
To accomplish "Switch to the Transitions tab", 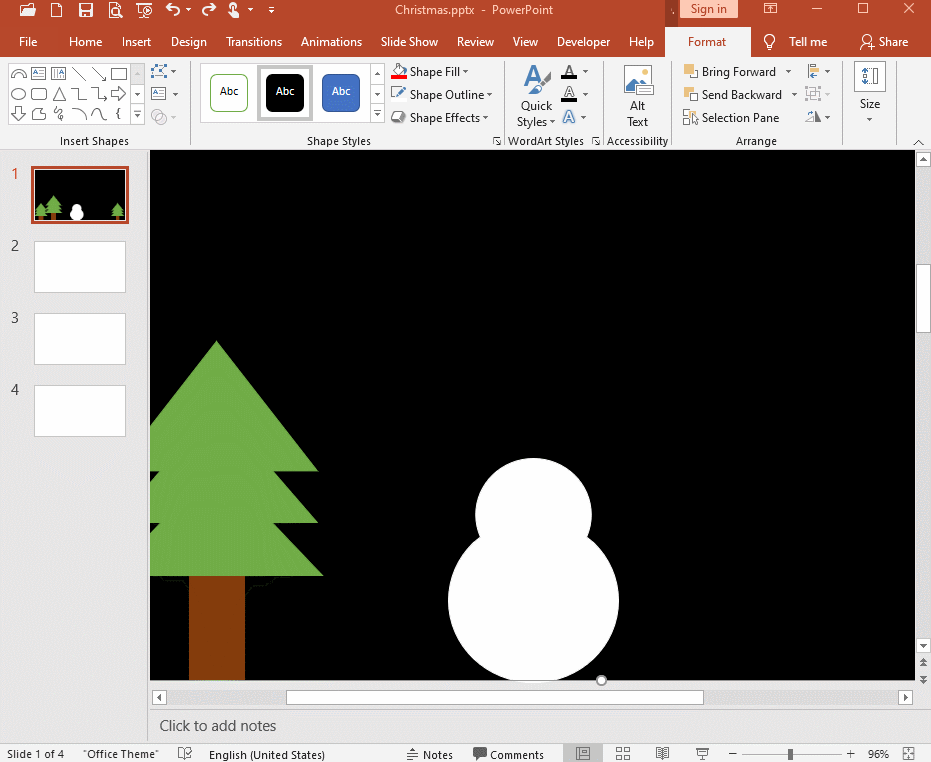I will click(x=254, y=42).
